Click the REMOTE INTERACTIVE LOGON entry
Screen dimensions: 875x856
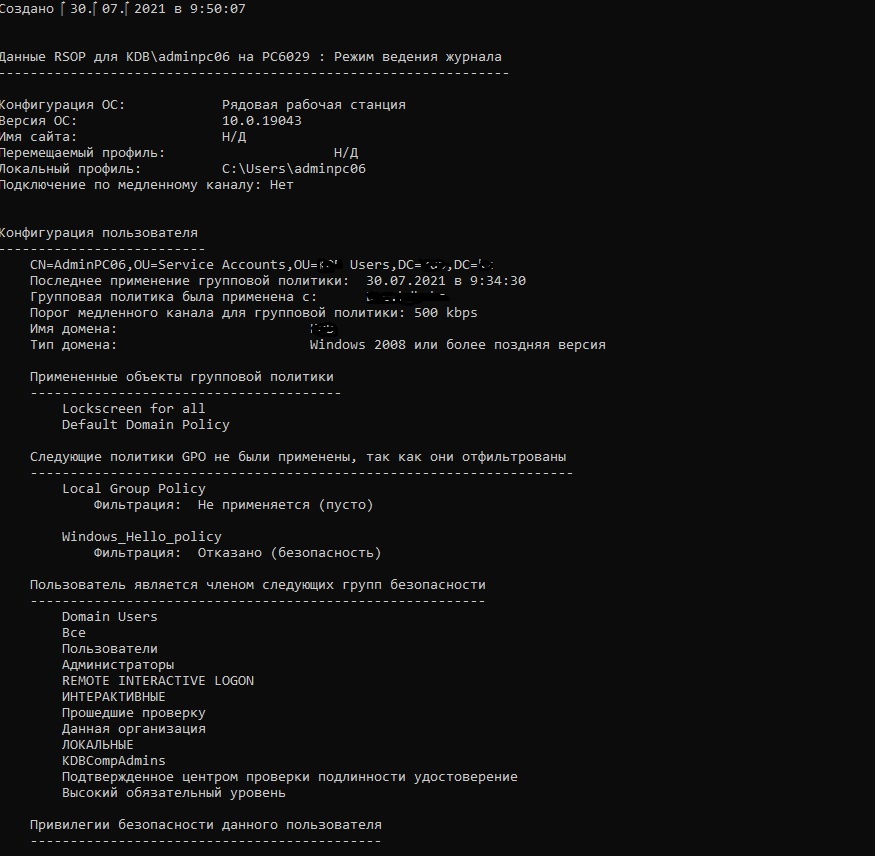[158, 681]
